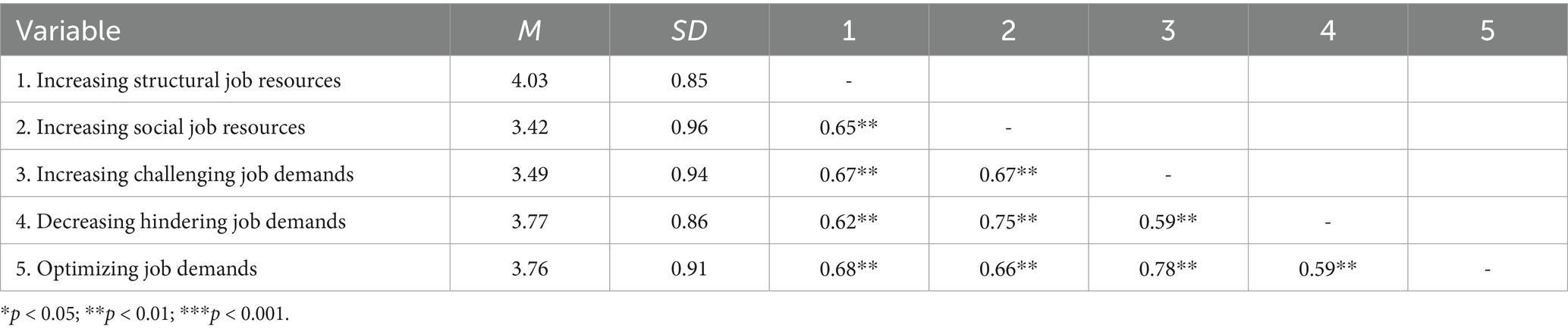Viewport: 1568px width, 332px height.
Task: Click the M column header
Action: pos(529,31)
